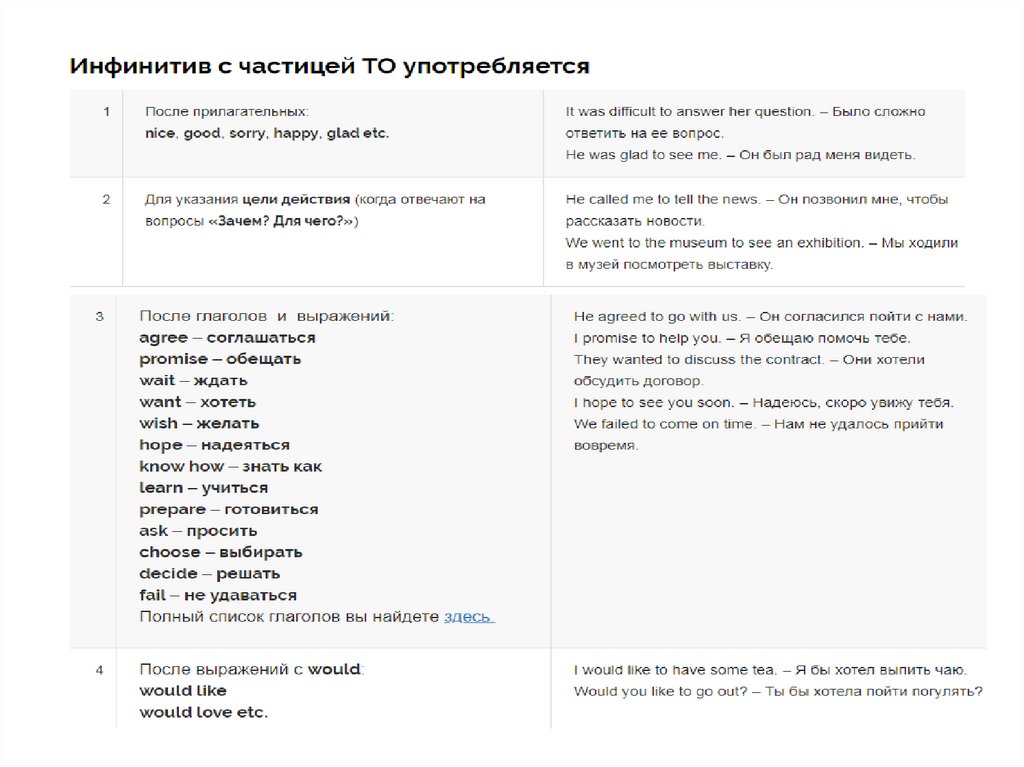Click row number 1 in the table
The image size is (1024, 767).
tap(106, 112)
